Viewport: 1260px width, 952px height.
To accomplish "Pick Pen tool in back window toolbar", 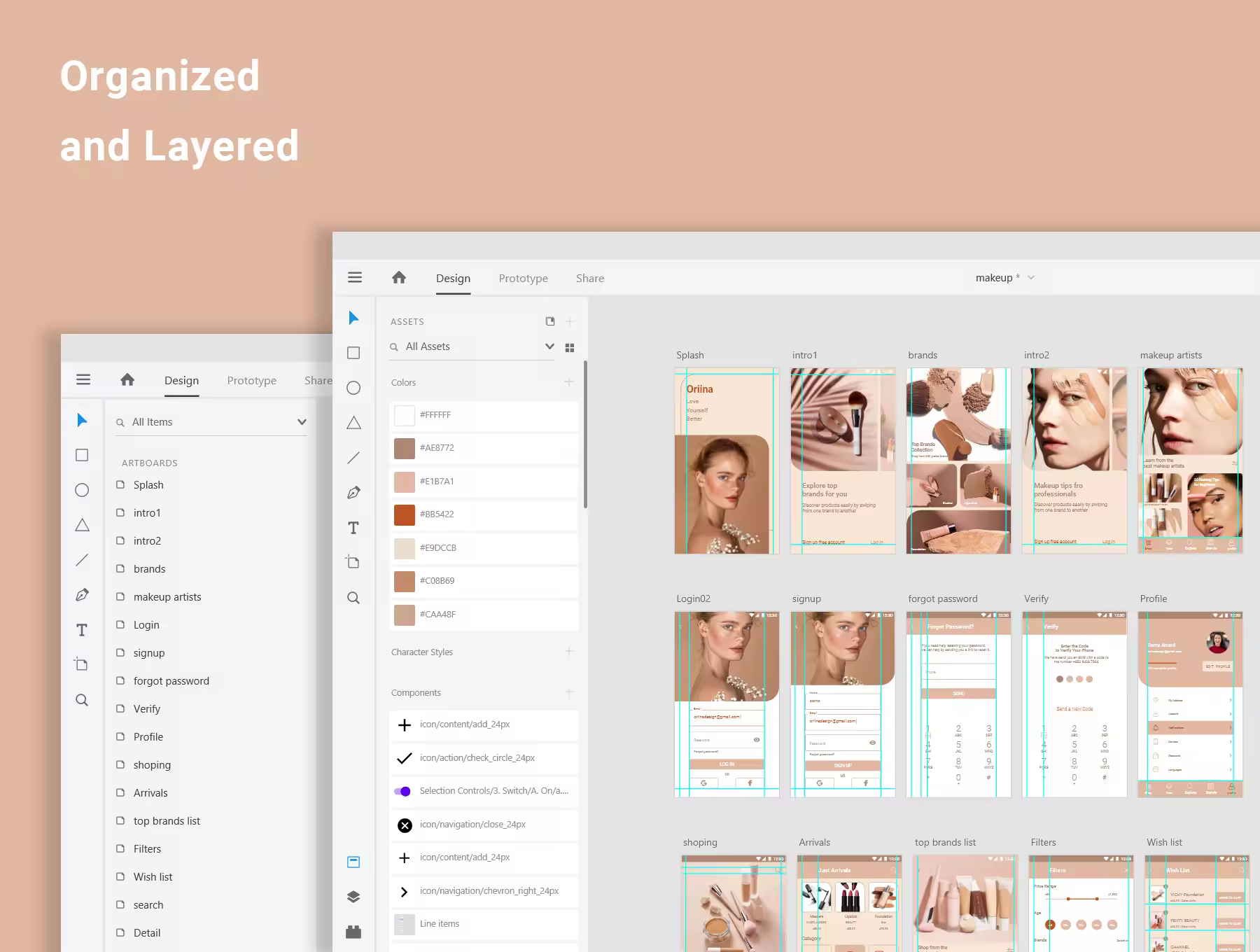I will [x=82, y=595].
